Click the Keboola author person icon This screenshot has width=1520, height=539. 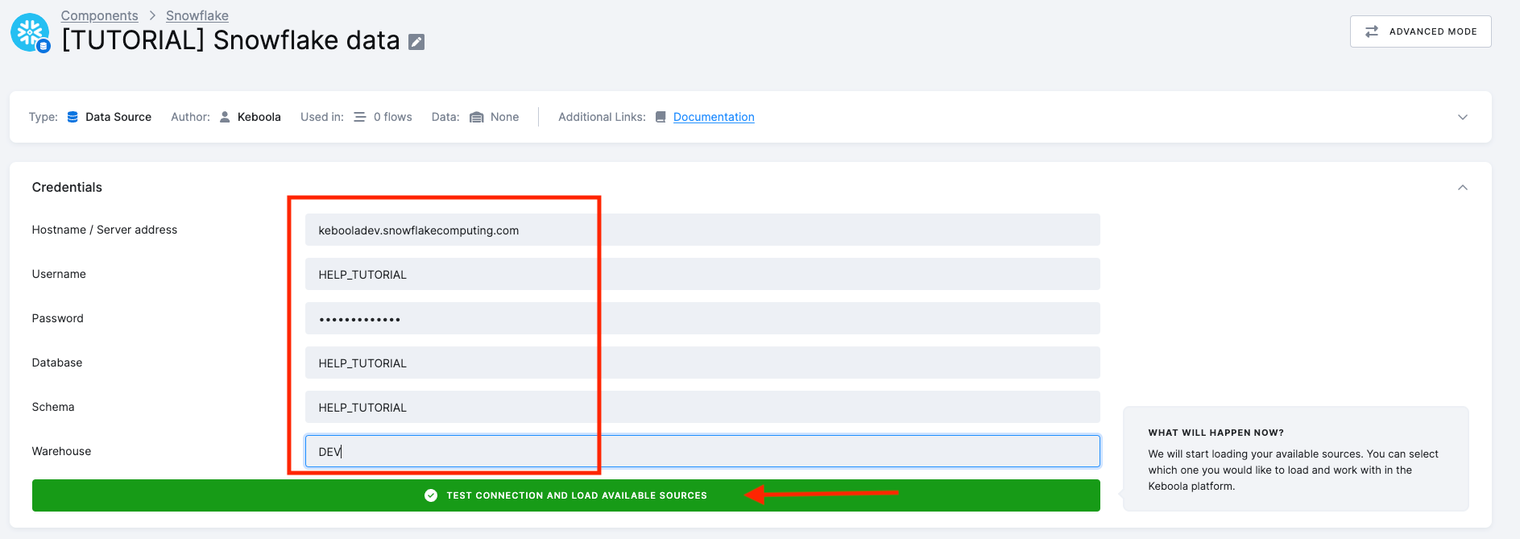coord(225,117)
